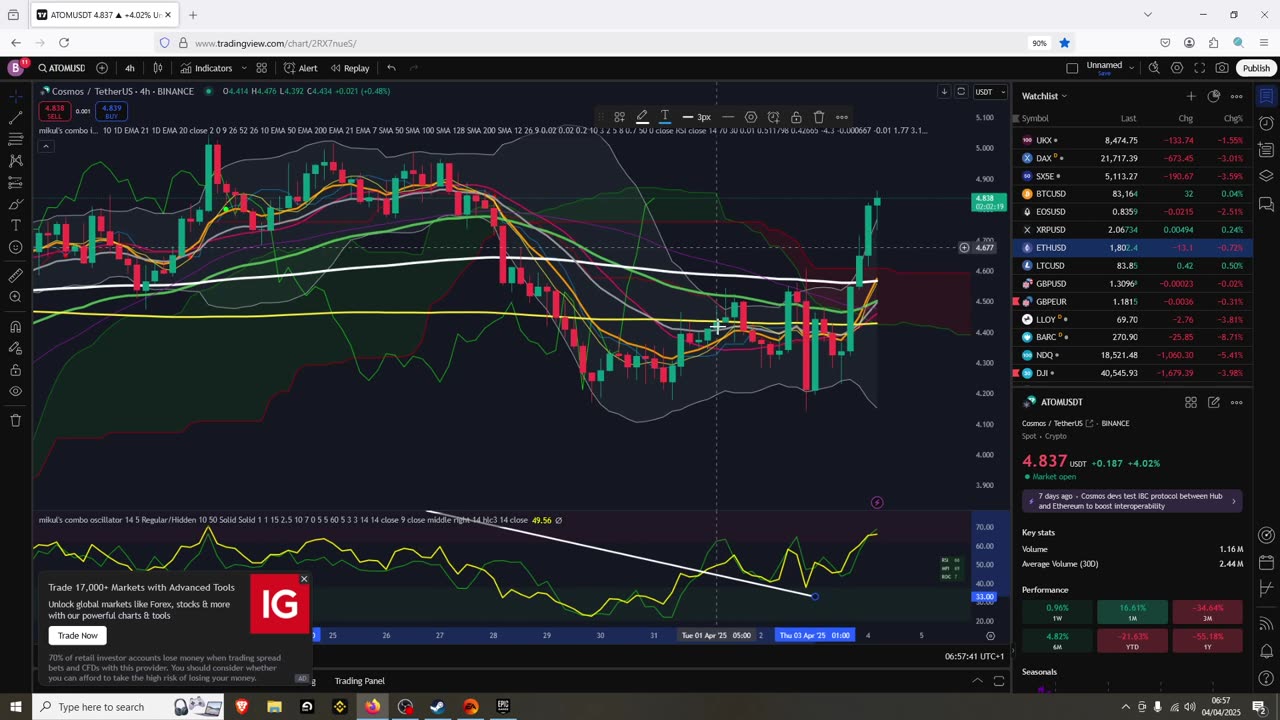Add a note for ATOMUSDT
The image size is (1280, 720).
click(x=1214, y=402)
